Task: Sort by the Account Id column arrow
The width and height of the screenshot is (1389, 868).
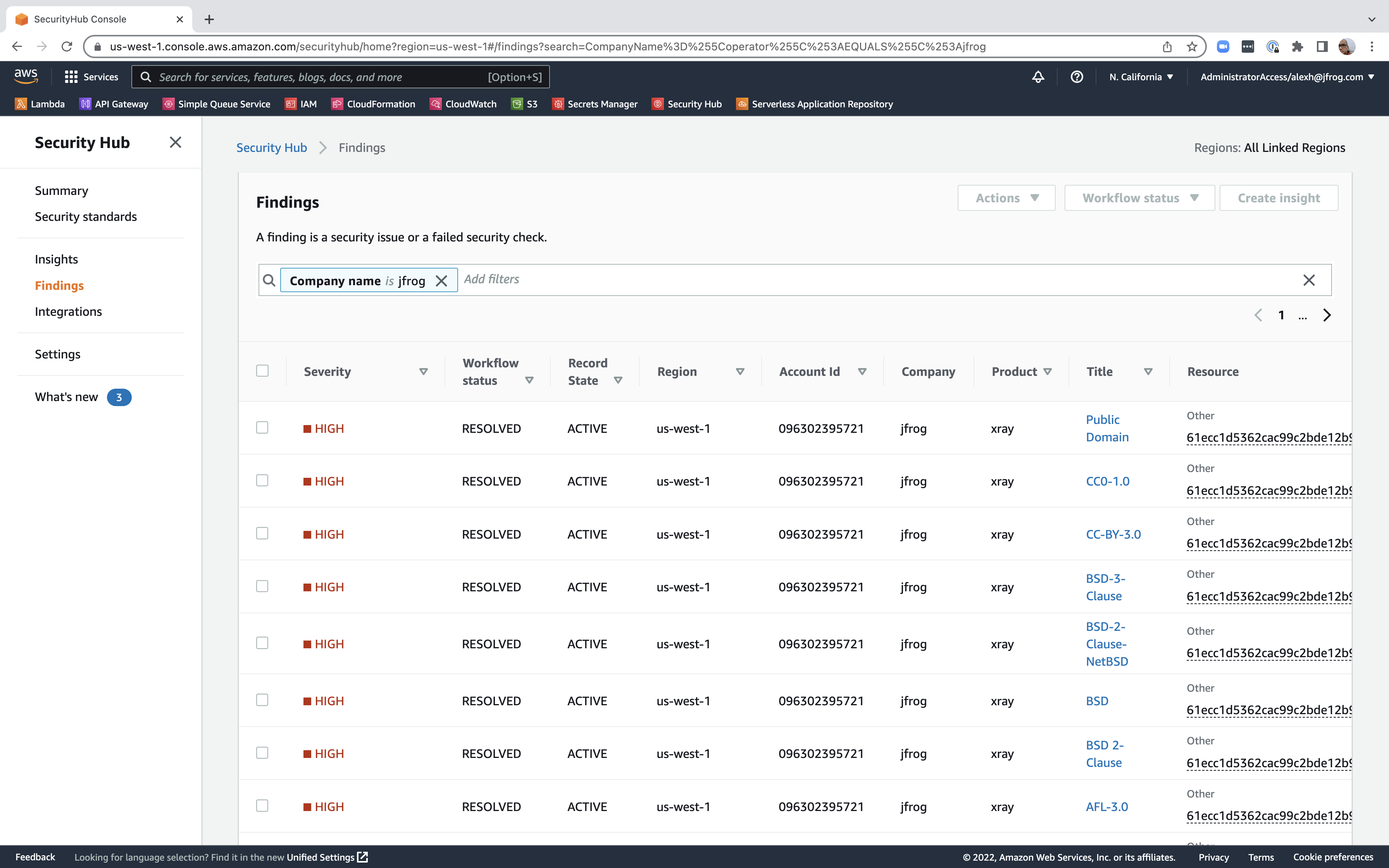Action: coord(862,372)
